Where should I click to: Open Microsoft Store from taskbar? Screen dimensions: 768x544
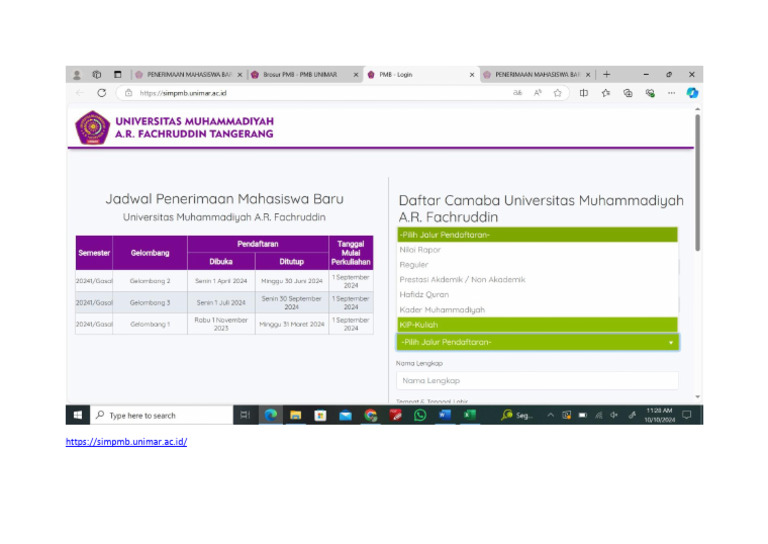[x=320, y=415]
